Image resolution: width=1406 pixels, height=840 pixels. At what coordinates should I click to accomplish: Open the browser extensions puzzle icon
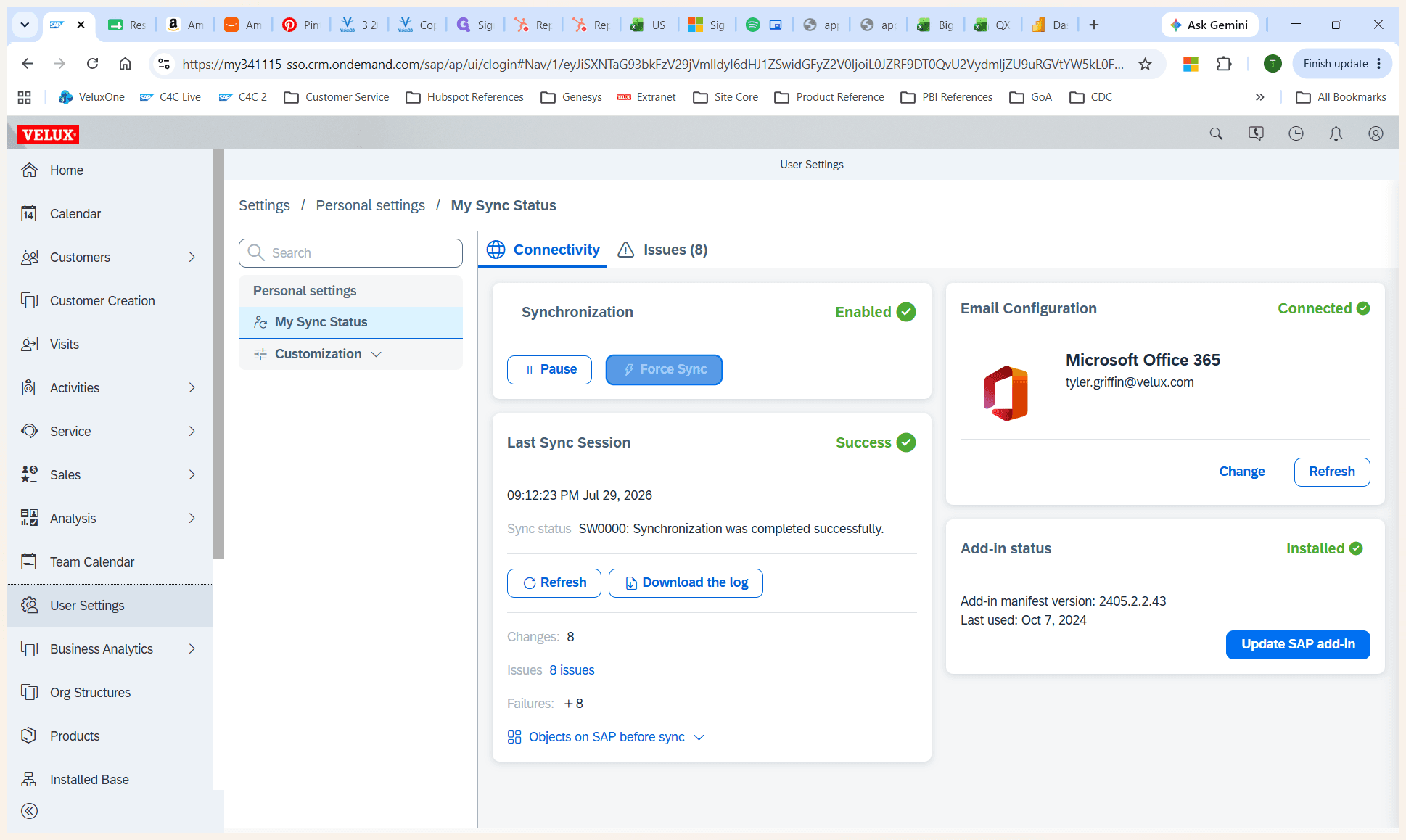1224,64
